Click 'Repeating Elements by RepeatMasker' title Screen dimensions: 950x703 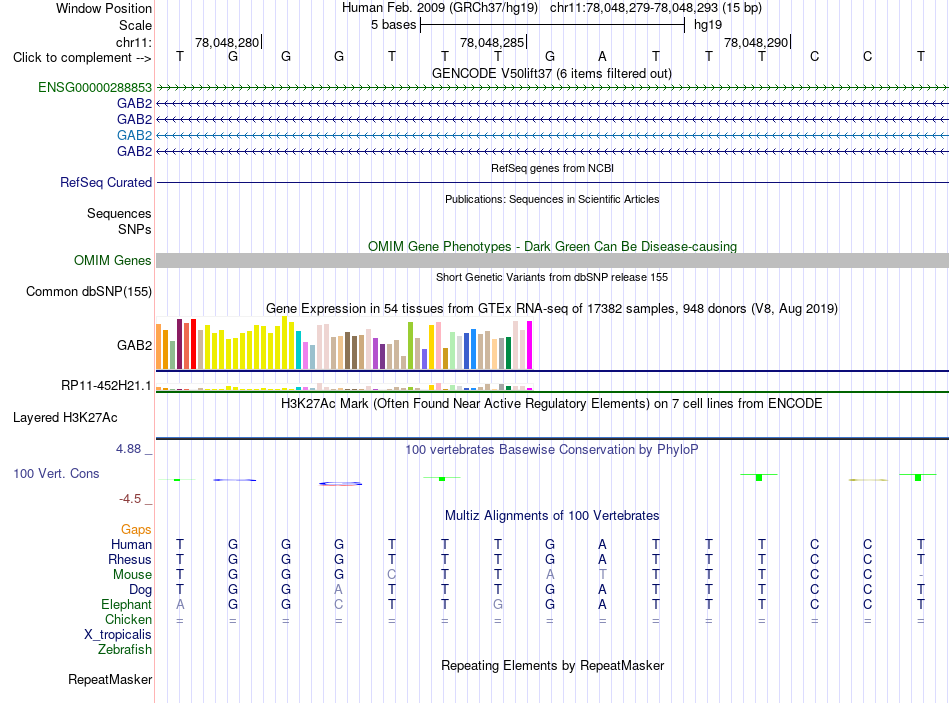pos(552,665)
